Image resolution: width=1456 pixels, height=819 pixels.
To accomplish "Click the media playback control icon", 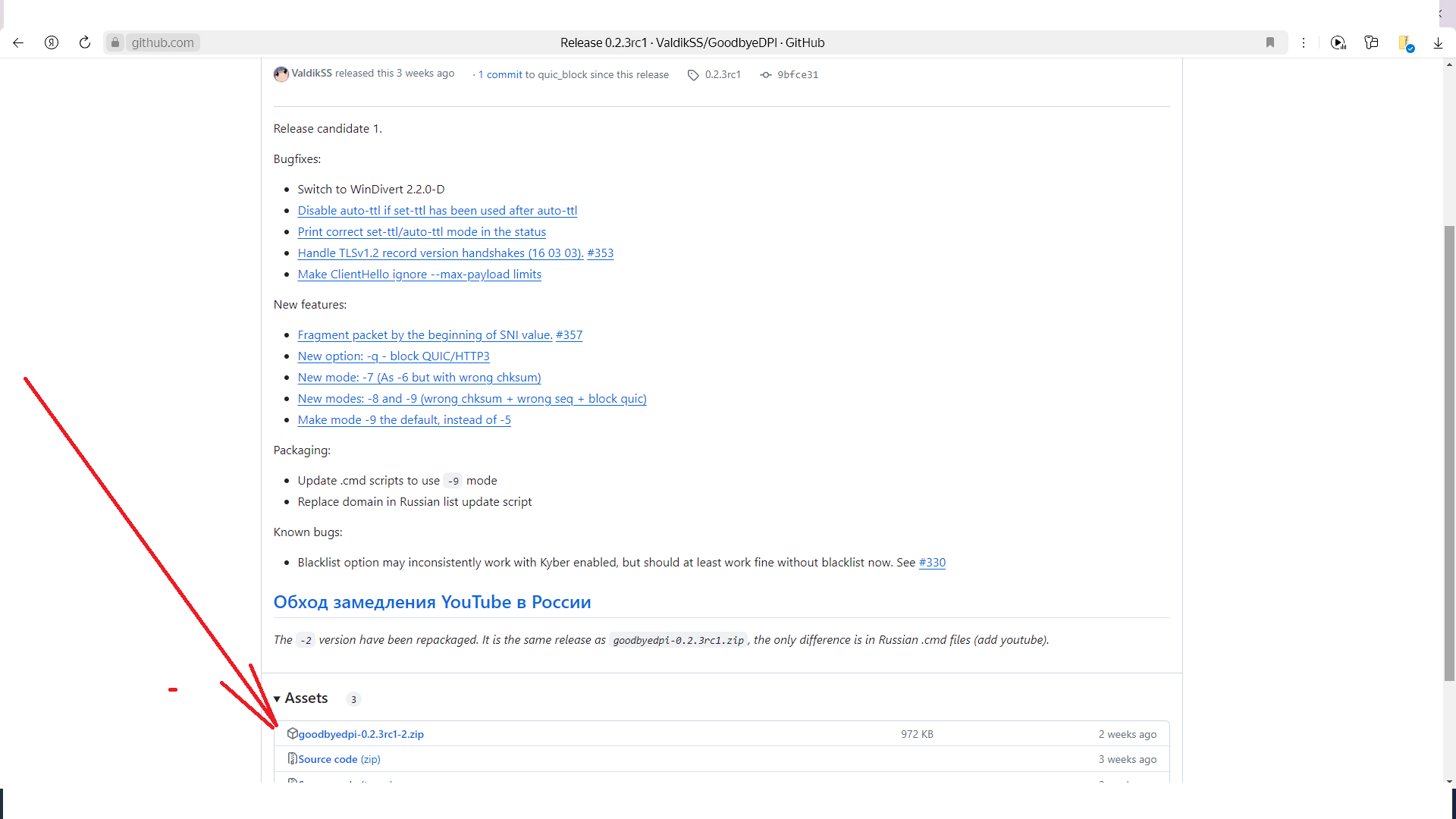I will (x=1338, y=42).
